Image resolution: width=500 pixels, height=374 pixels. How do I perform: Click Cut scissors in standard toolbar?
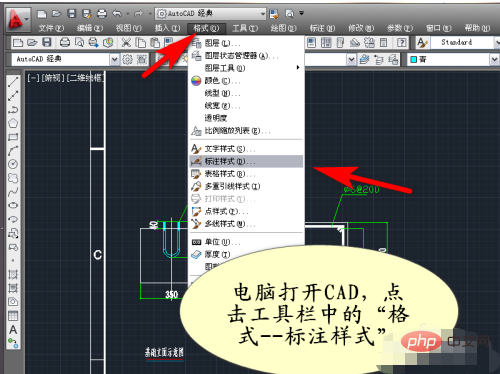point(126,43)
